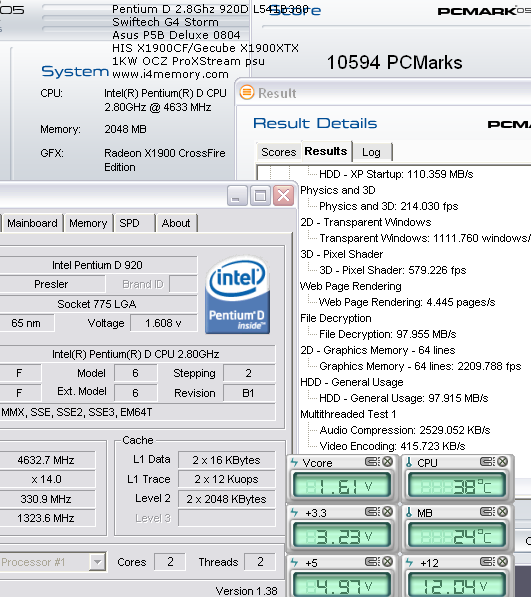The height and width of the screenshot is (597, 531).
Task: Close the +5 voltage gadget
Action: [x=387, y=562]
